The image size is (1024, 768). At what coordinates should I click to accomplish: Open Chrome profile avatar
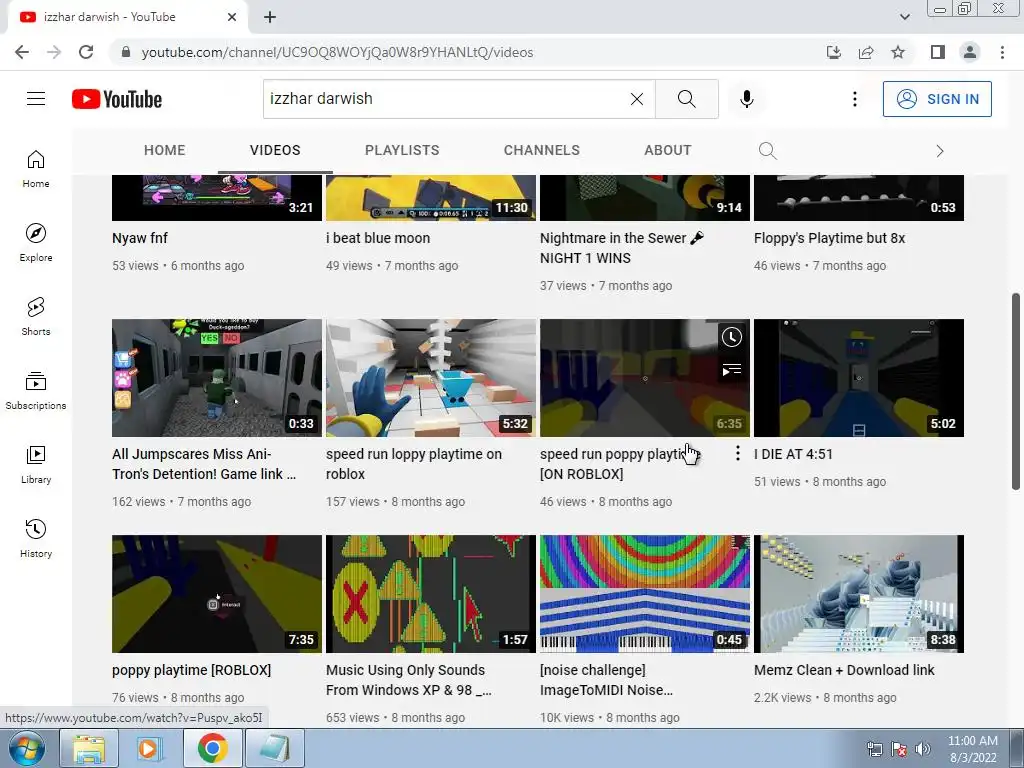970,52
